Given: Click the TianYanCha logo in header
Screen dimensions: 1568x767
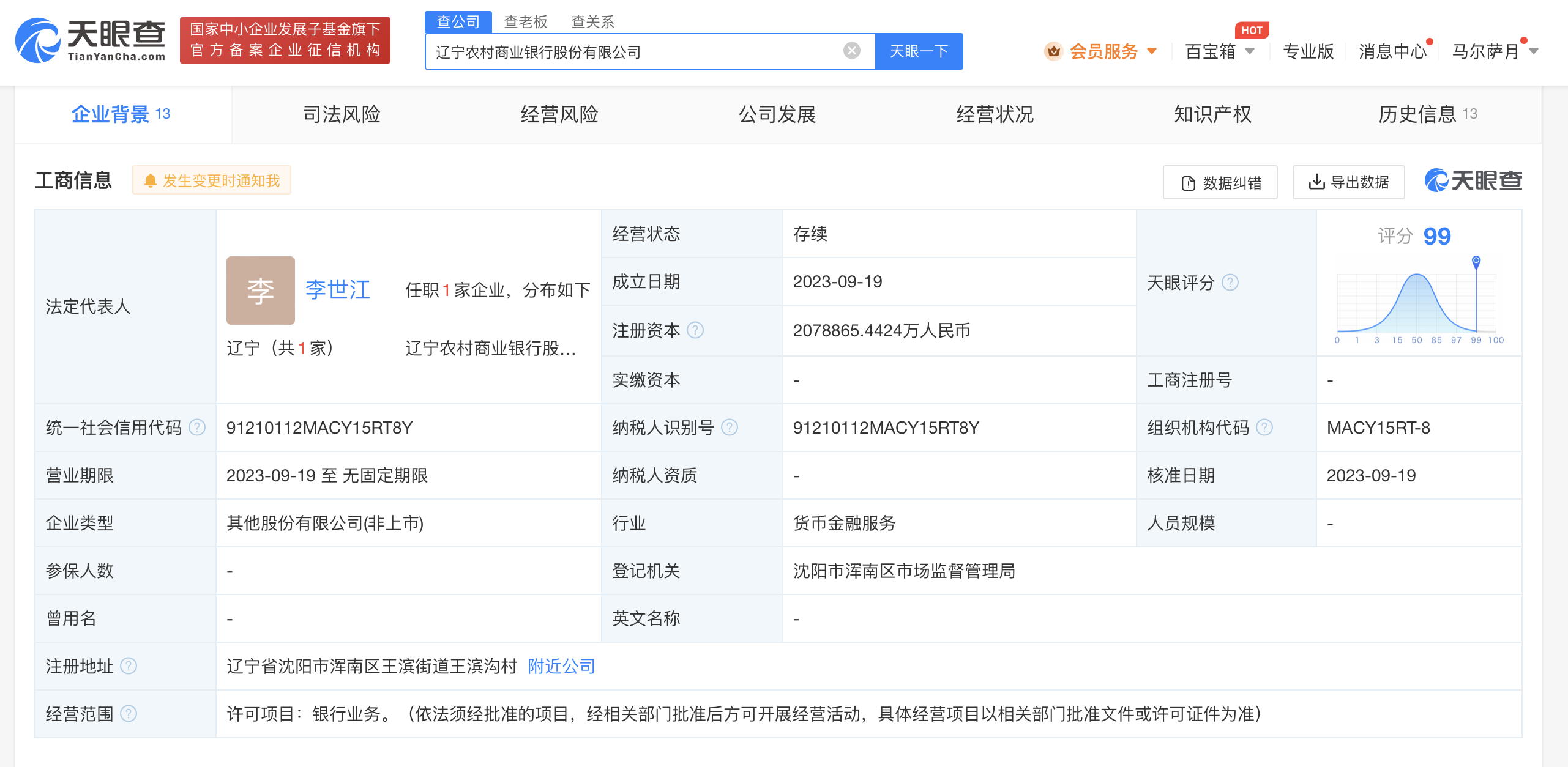Looking at the screenshot, I should tap(91, 40).
